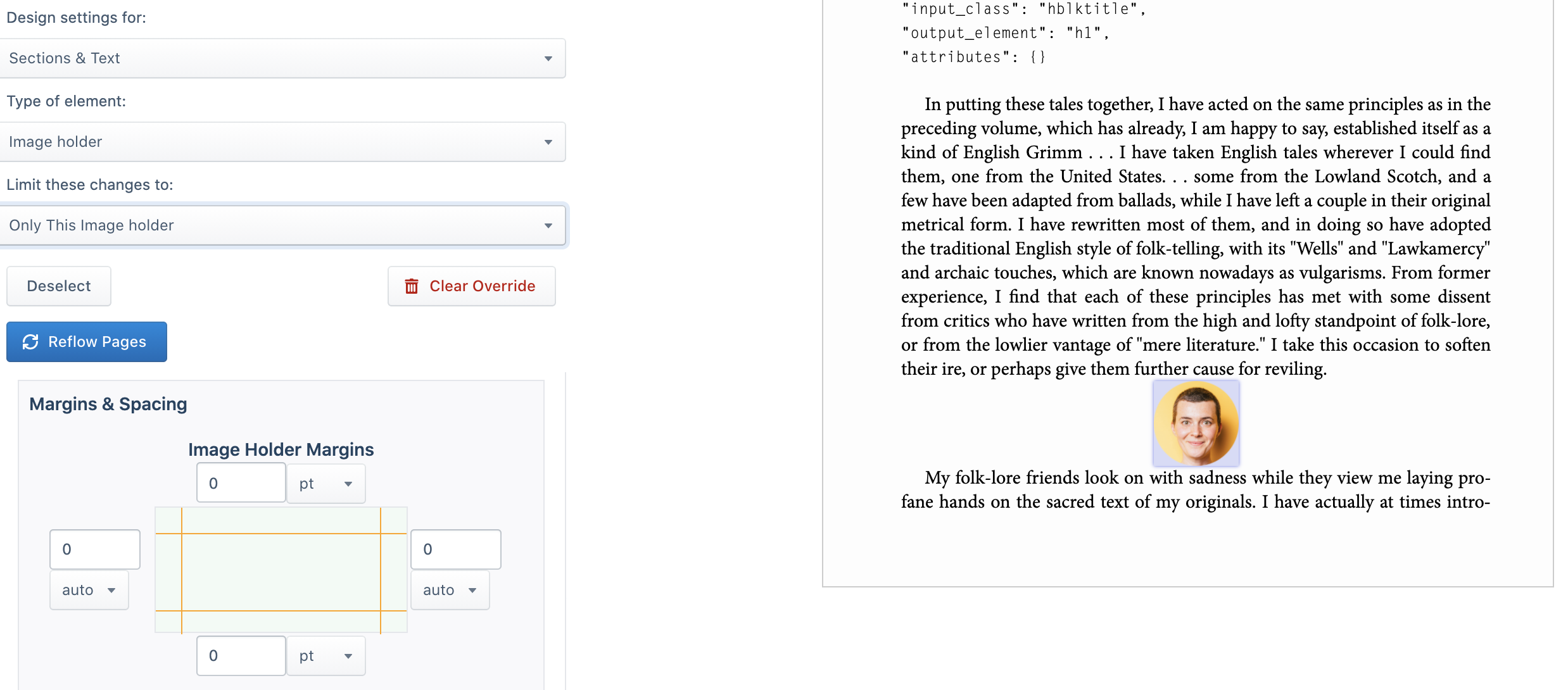
Task: Open the right margin auto unit dropdown
Action: [450, 590]
